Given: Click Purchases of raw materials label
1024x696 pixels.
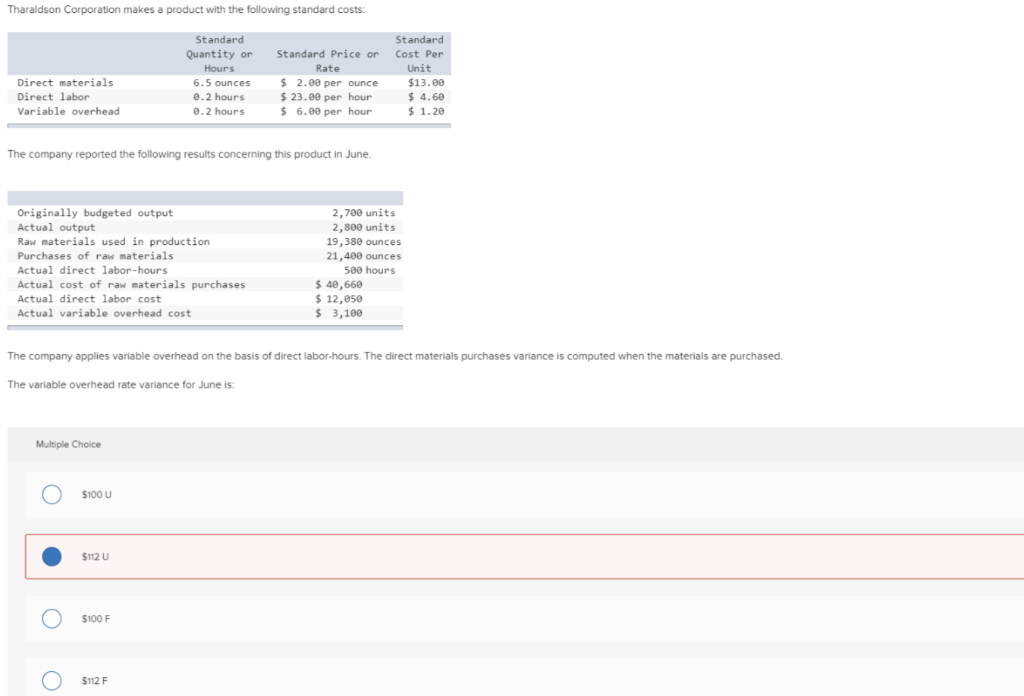Looking at the screenshot, I should 95,256.
